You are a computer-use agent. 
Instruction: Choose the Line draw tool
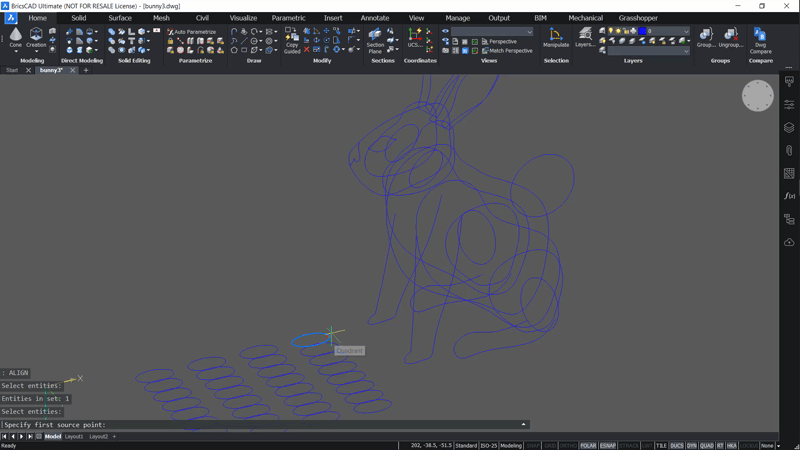(x=244, y=41)
